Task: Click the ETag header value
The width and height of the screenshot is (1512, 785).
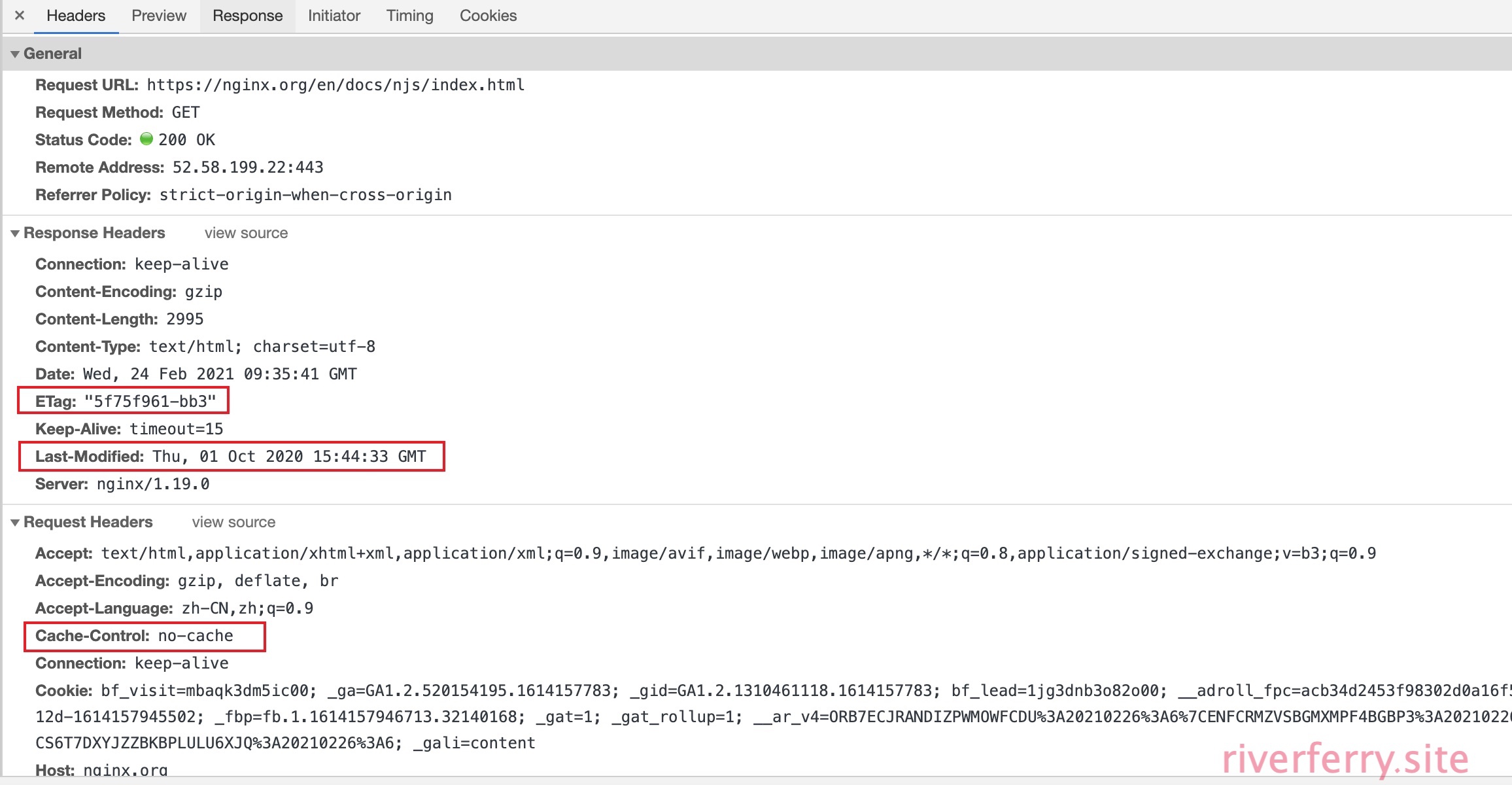Action: (x=150, y=401)
